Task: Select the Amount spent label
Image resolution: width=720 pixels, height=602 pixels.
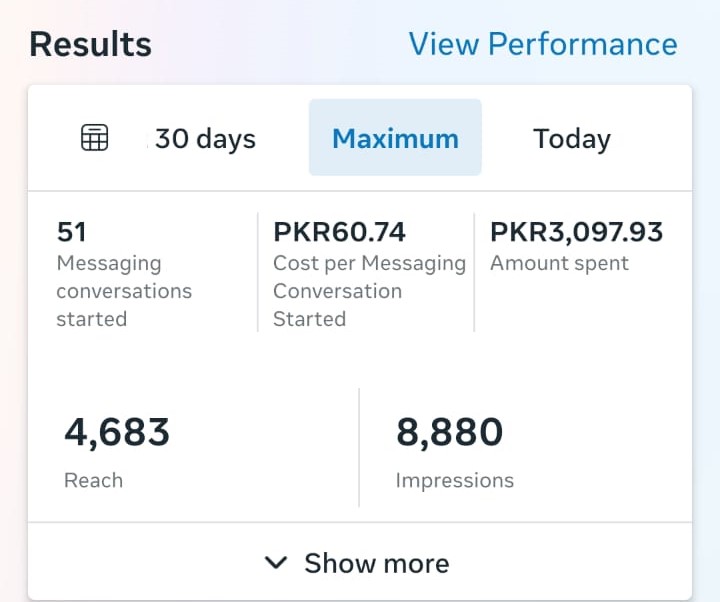Action: [559, 264]
